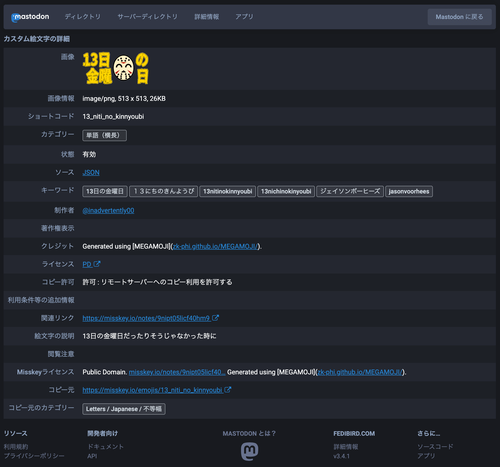Open ドキュメント footer link

click(x=105, y=447)
